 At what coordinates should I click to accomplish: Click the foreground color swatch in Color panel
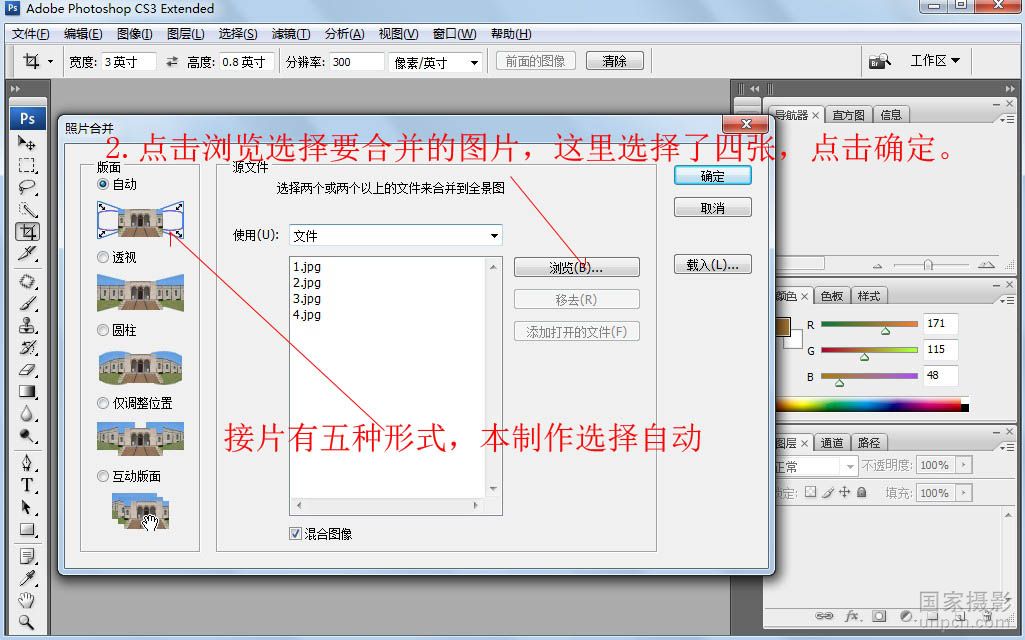tap(782, 326)
